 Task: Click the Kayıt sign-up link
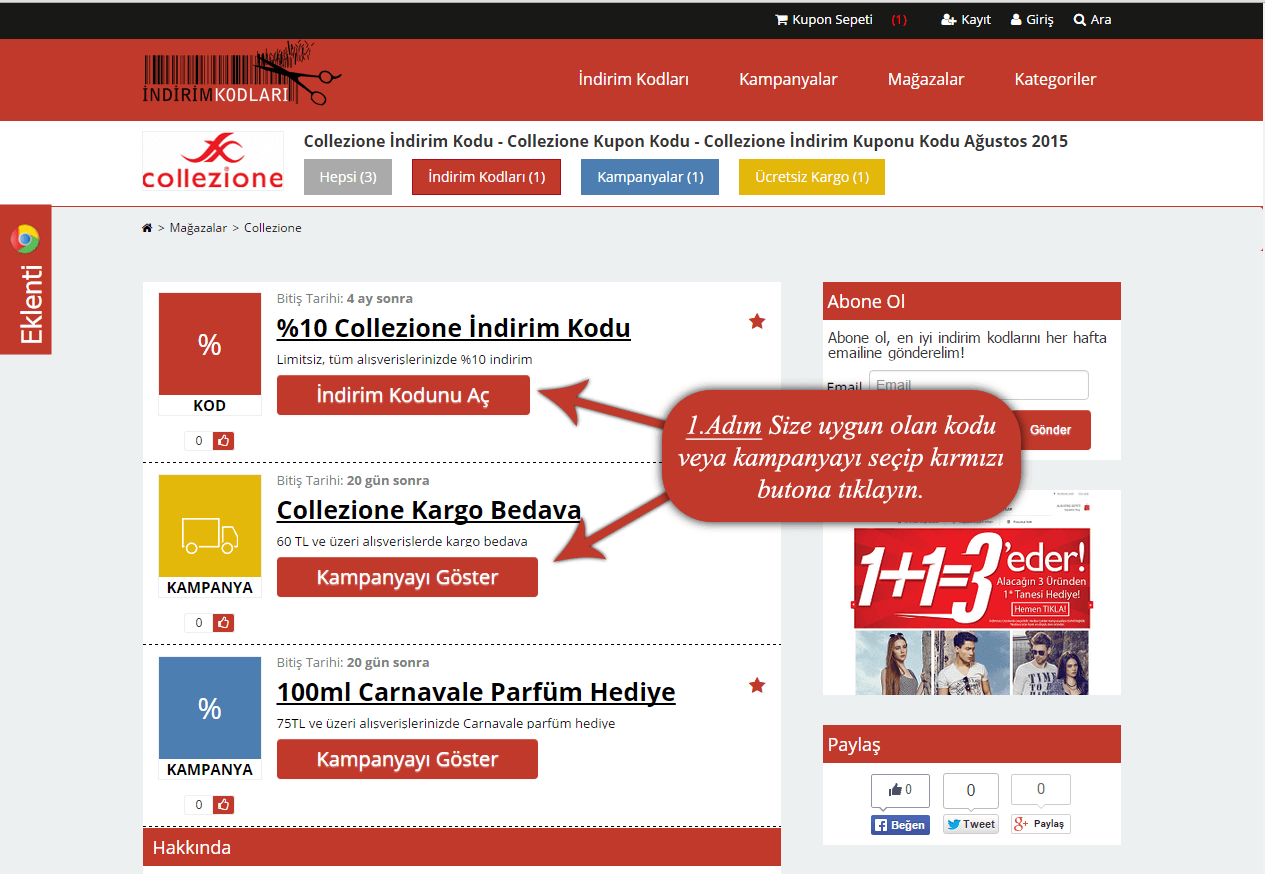pos(966,20)
